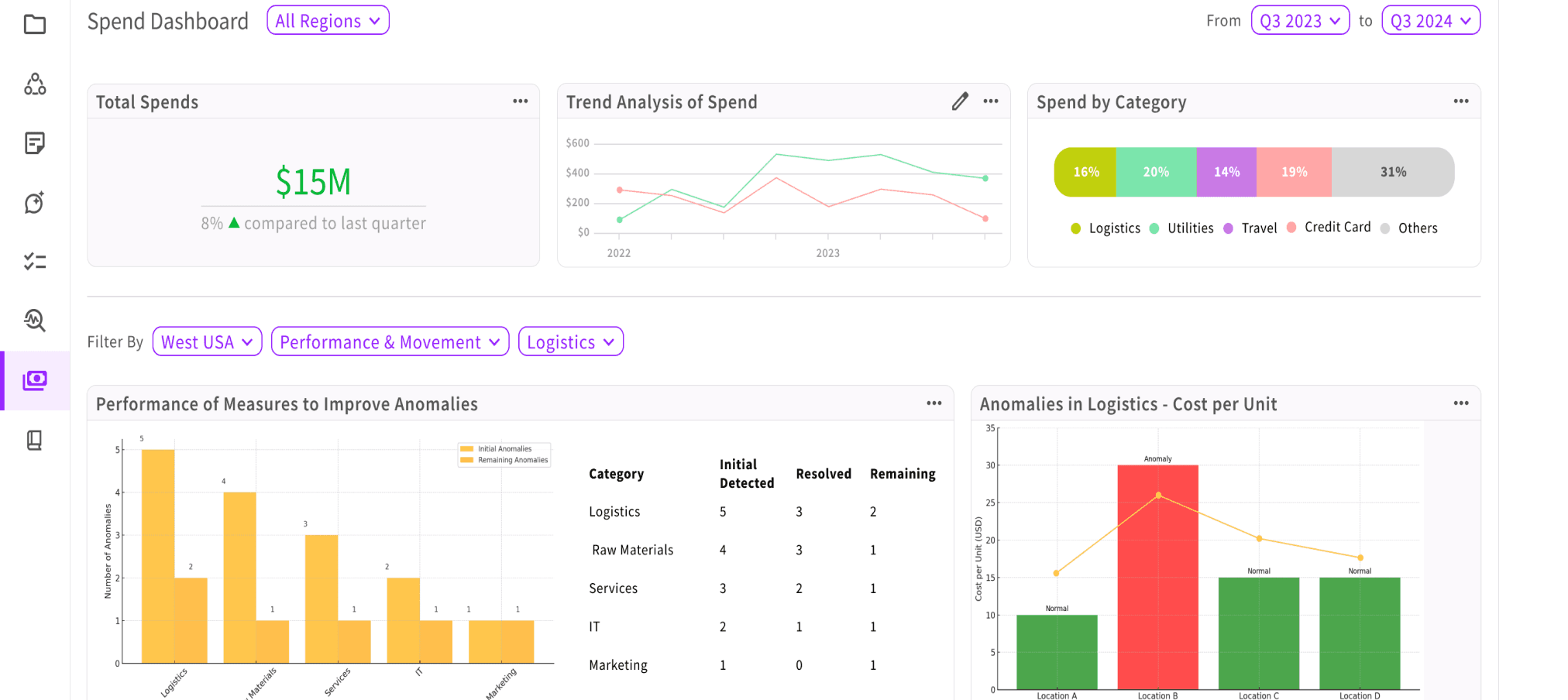Click the 16% Logistics segment
Screen dimensions: 1568x700
pos(1085,172)
